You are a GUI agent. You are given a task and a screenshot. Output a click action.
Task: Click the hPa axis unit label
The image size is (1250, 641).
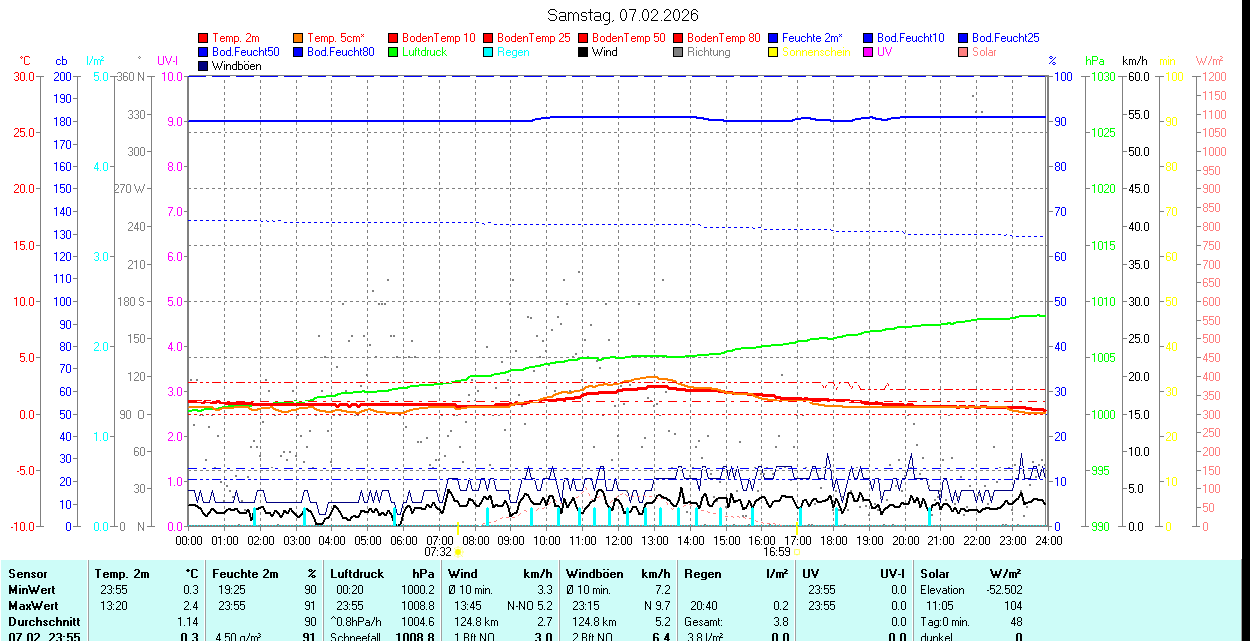tap(1096, 61)
